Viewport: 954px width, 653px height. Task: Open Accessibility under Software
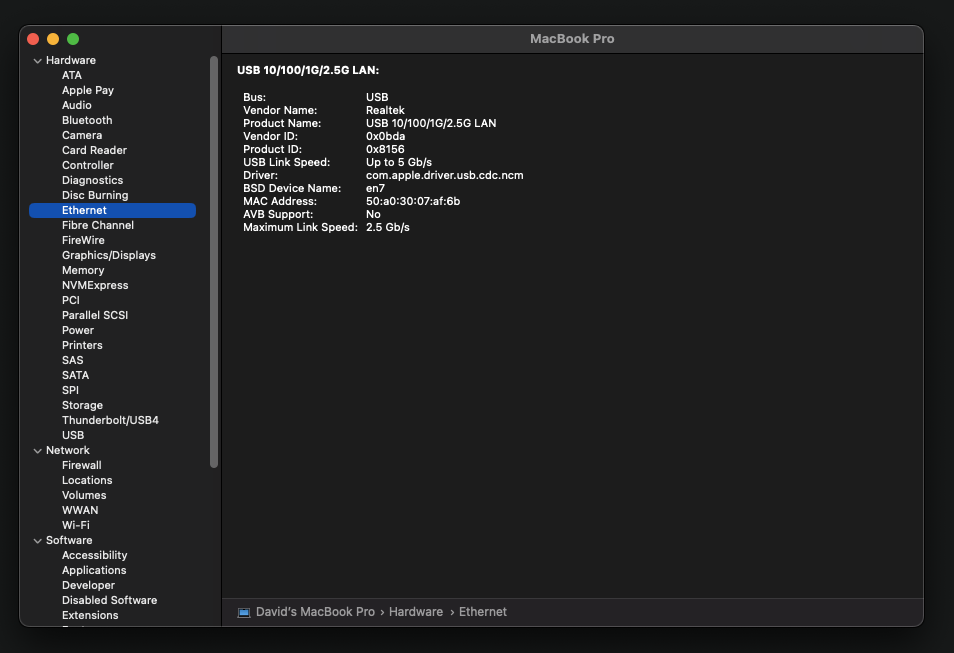(x=94, y=556)
